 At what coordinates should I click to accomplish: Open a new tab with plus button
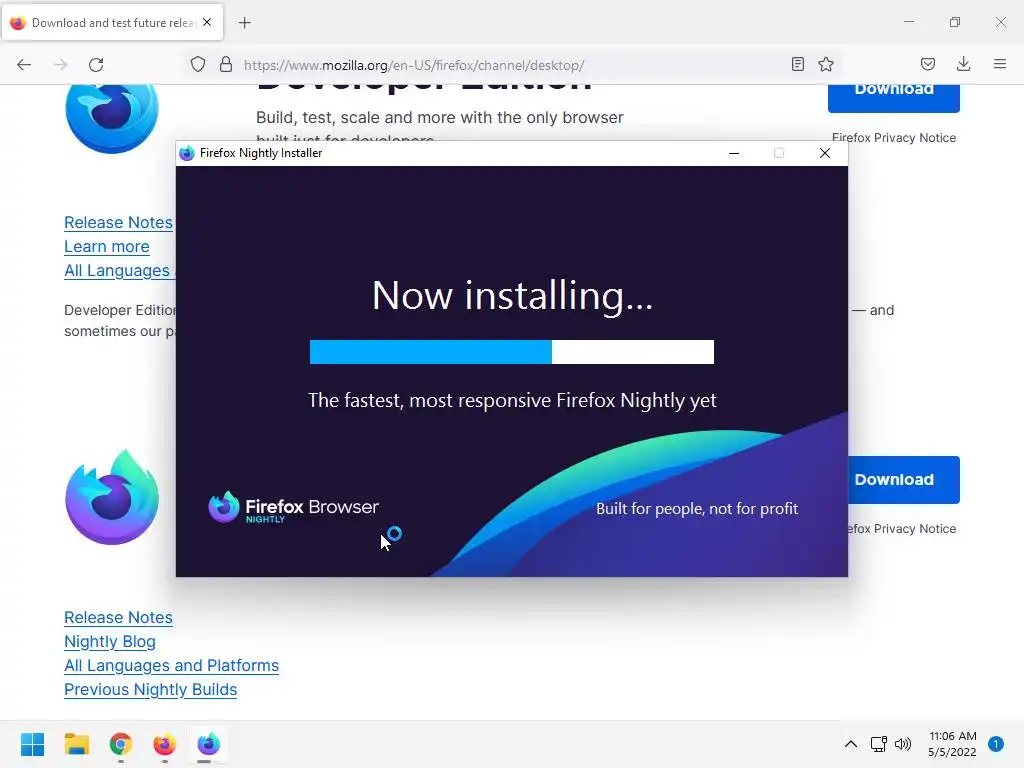pyautogui.click(x=244, y=23)
